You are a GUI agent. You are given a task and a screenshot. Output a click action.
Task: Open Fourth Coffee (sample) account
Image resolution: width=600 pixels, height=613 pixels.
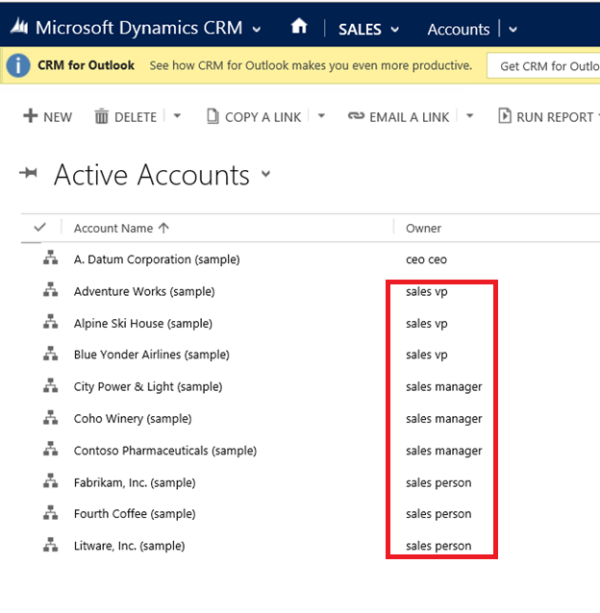[135, 514]
